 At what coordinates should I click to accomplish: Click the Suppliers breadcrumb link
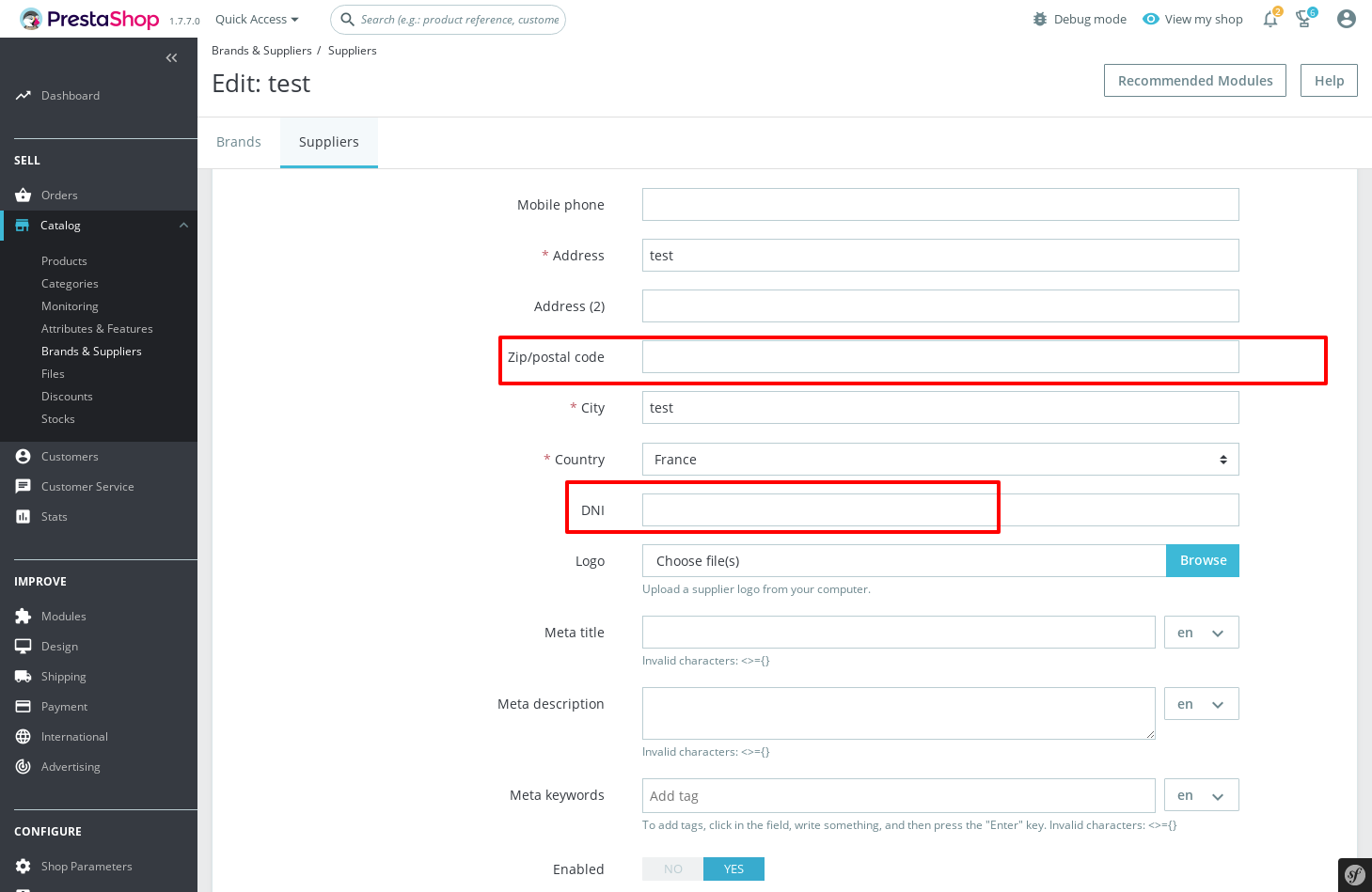tap(353, 51)
